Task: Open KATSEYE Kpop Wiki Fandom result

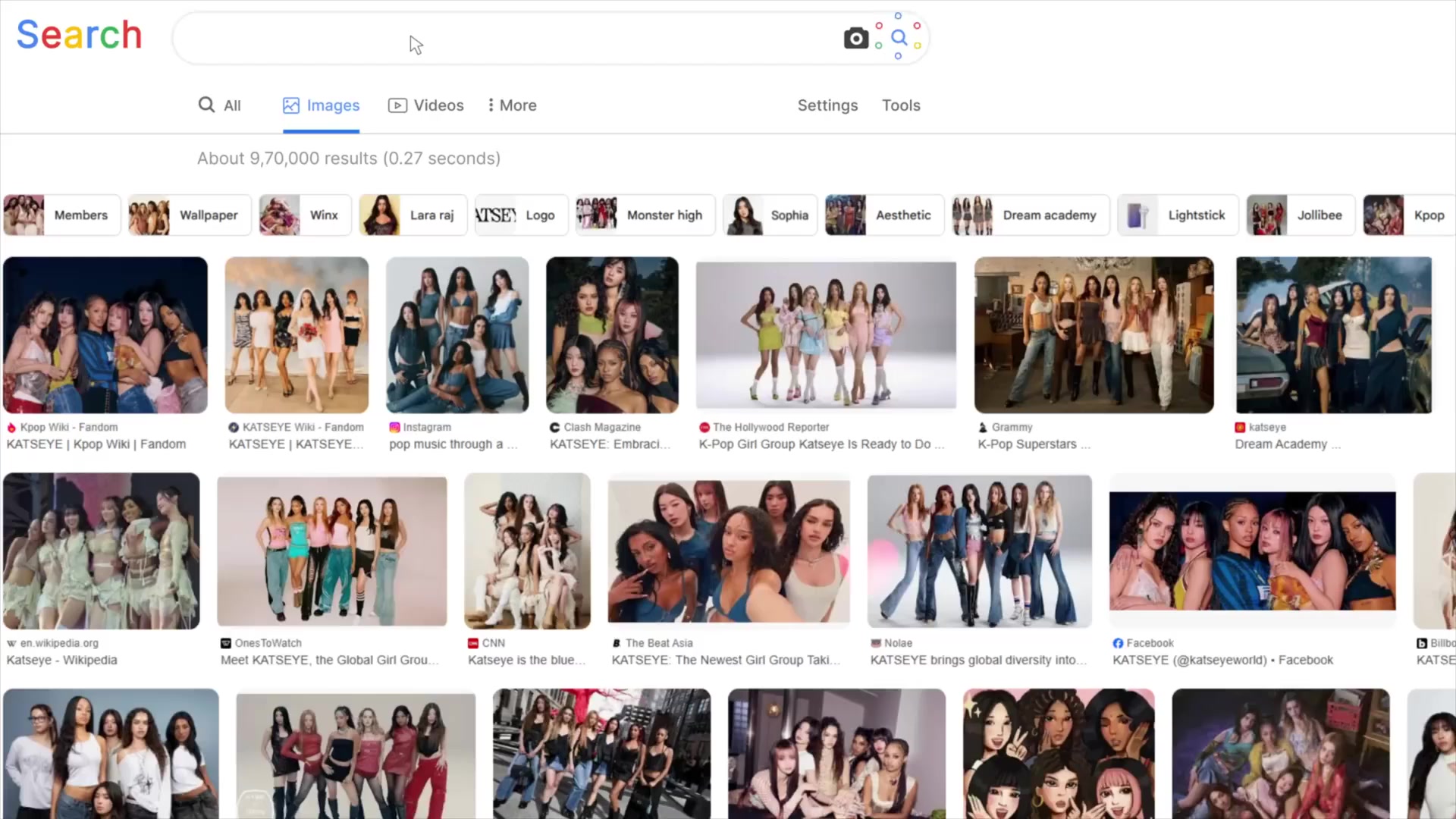Action: pyautogui.click(x=96, y=444)
